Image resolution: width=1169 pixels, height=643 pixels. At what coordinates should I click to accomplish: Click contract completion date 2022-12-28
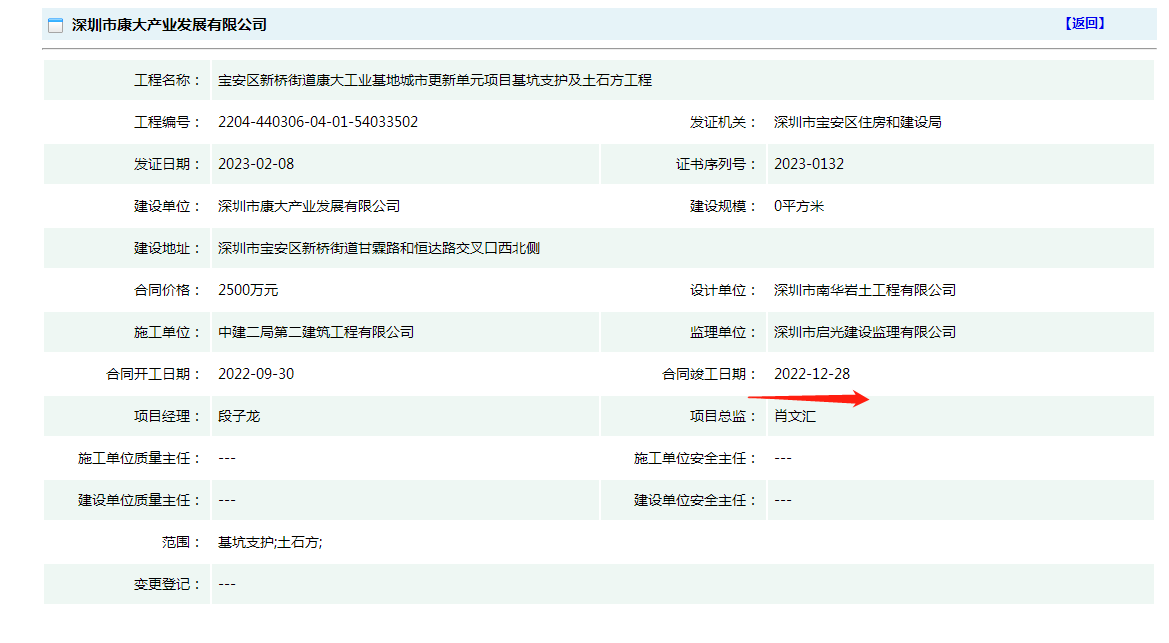tap(812, 374)
